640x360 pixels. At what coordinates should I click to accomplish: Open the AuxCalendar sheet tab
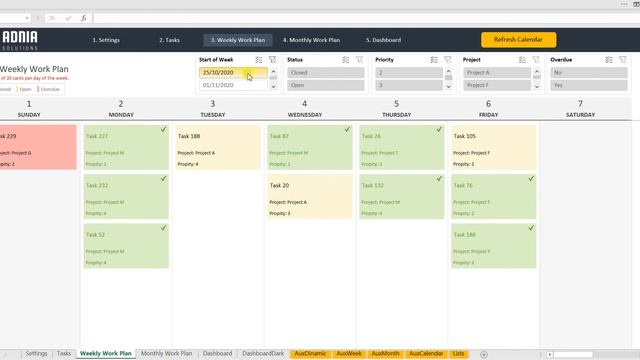pos(426,354)
